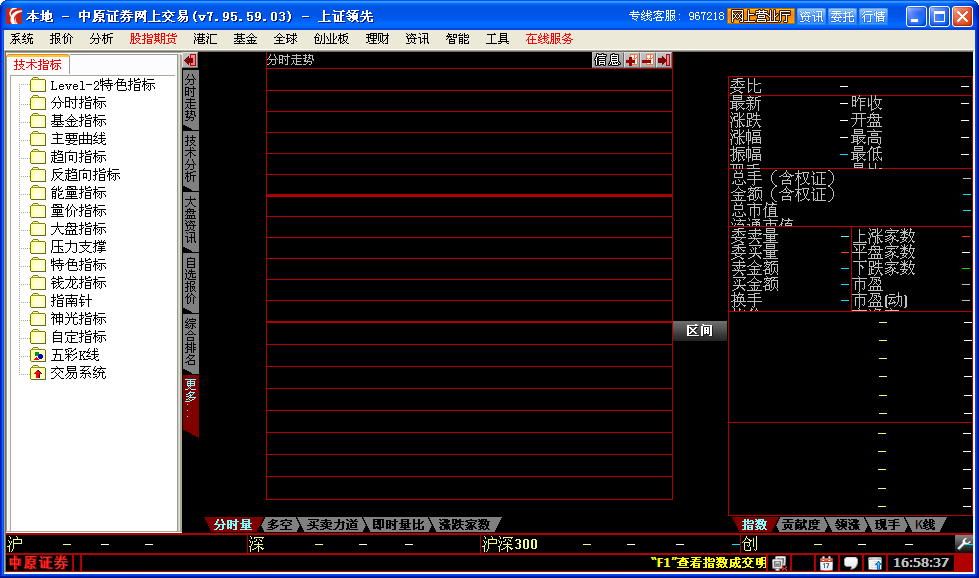Switch to the 分时量 bottom tab
The height and width of the screenshot is (578, 979).
pos(233,525)
